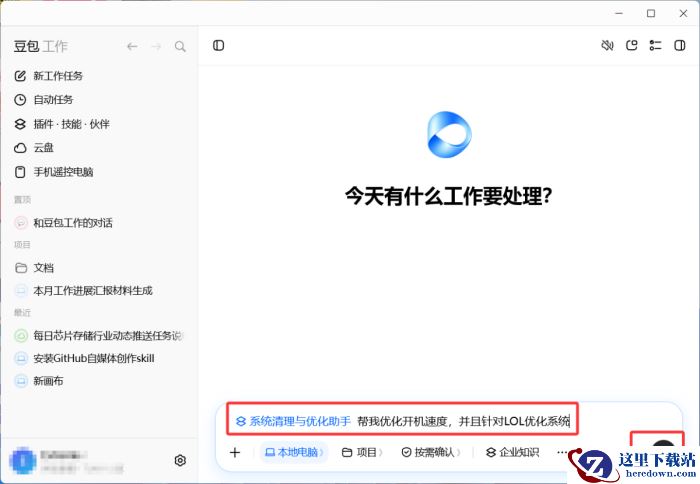Image resolution: width=700 pixels, height=484 pixels.
Task: Click the 系统清理与优化助手 skill tag
Action: (293, 421)
